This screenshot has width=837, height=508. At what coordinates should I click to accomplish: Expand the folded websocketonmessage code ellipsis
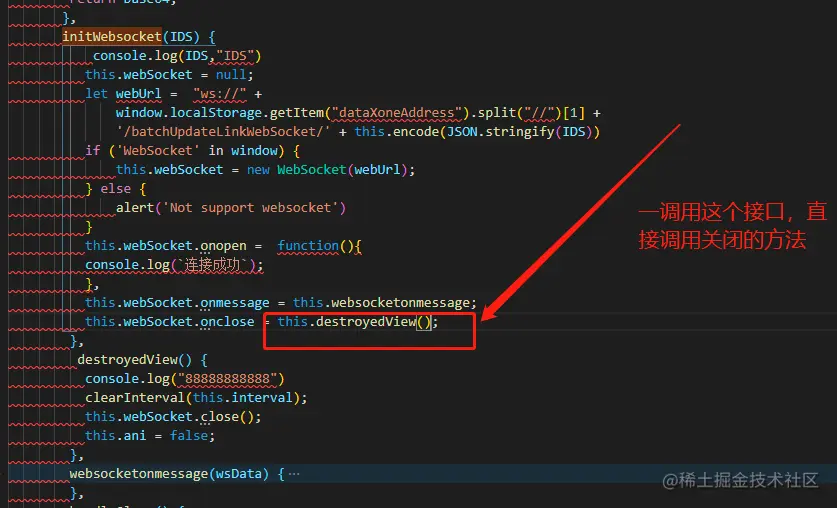point(294,474)
